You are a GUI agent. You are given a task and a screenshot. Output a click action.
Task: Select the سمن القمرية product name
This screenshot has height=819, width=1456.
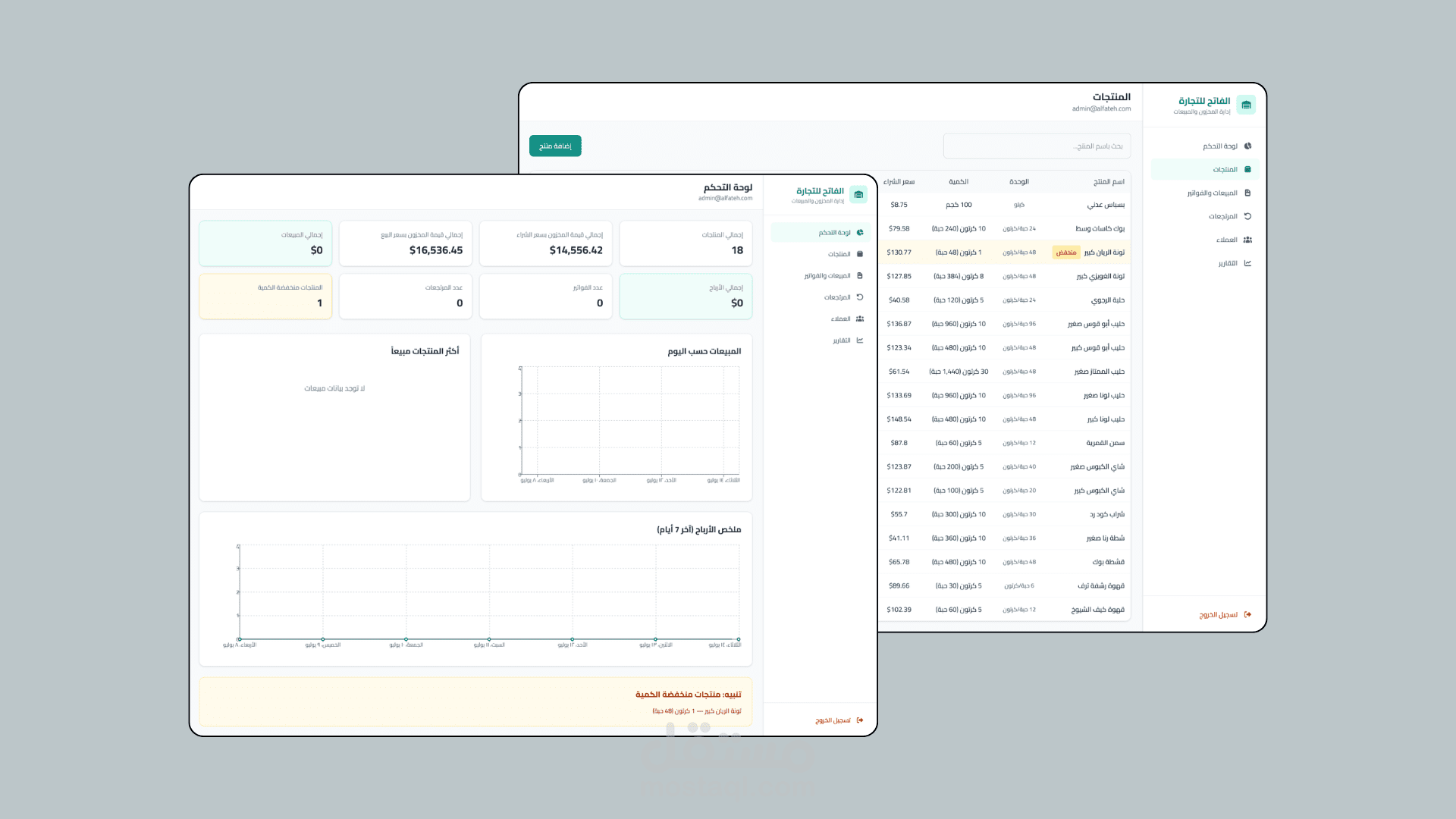(1106, 443)
